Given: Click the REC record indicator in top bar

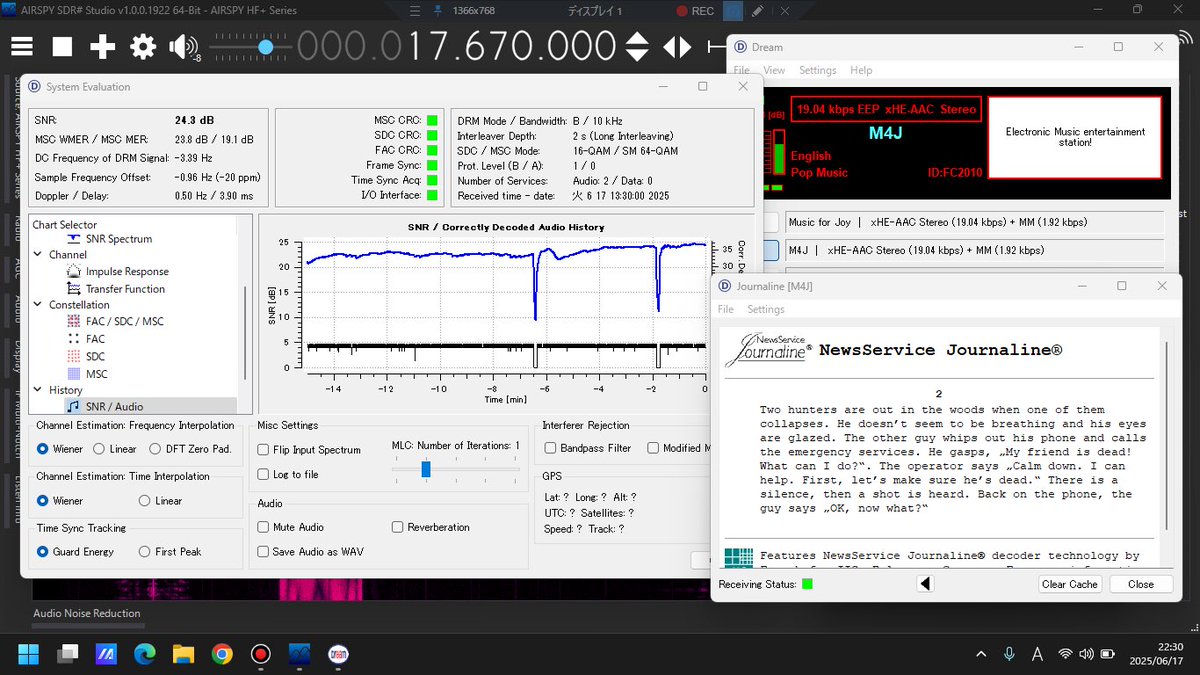Looking at the screenshot, I should point(695,11).
